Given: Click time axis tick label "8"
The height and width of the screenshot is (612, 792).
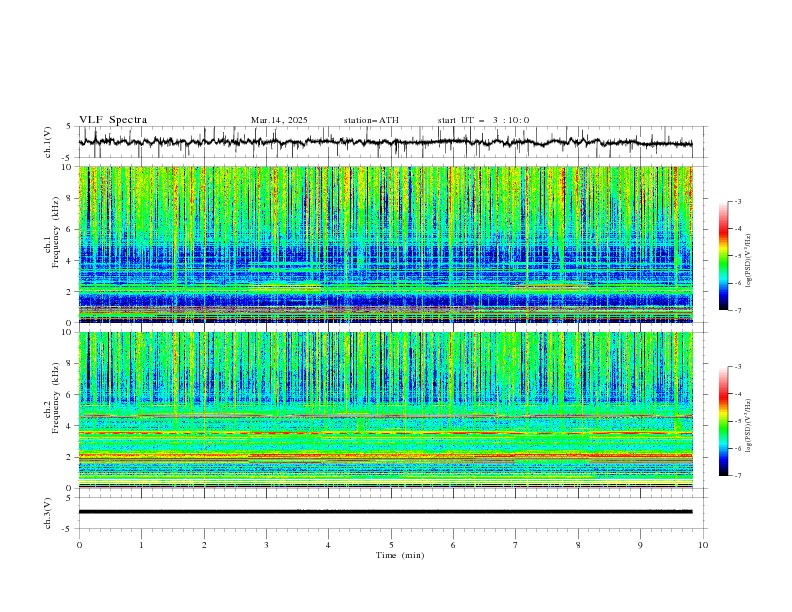Looking at the screenshot, I should [578, 545].
